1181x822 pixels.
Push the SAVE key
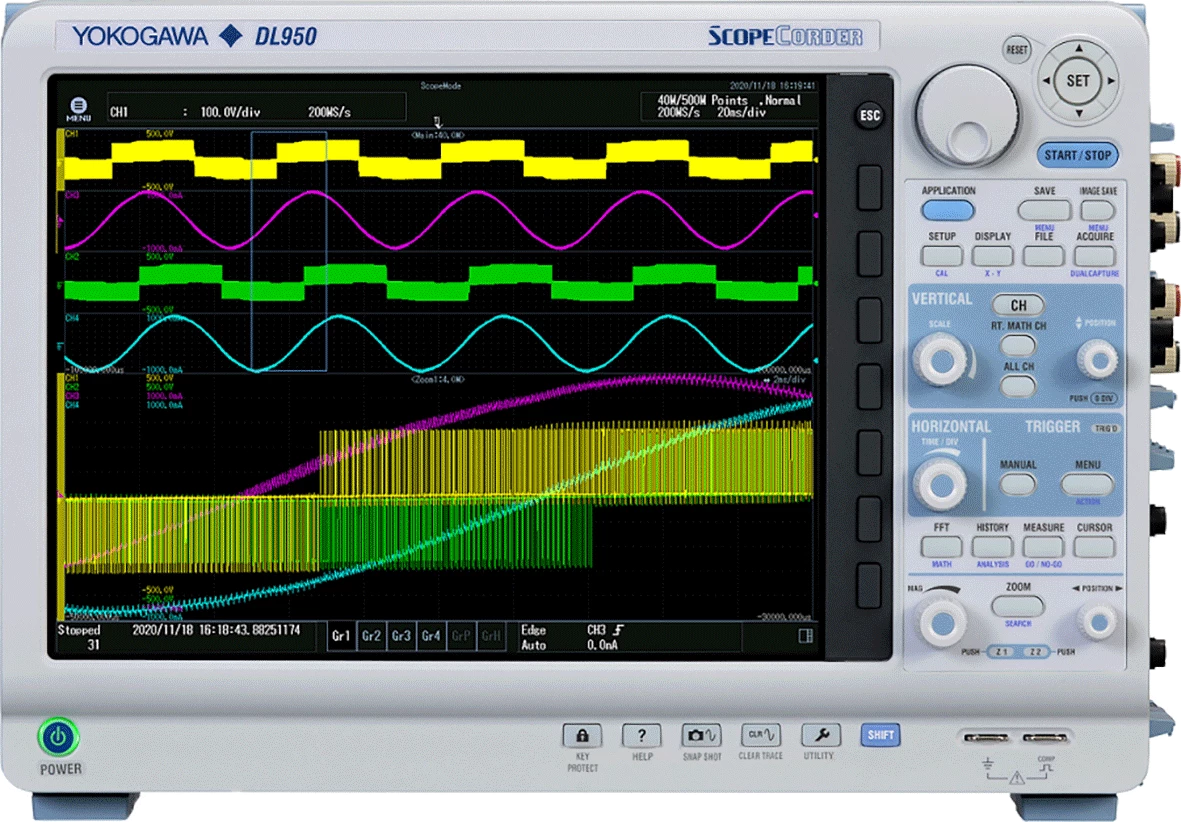pyautogui.click(x=1044, y=210)
